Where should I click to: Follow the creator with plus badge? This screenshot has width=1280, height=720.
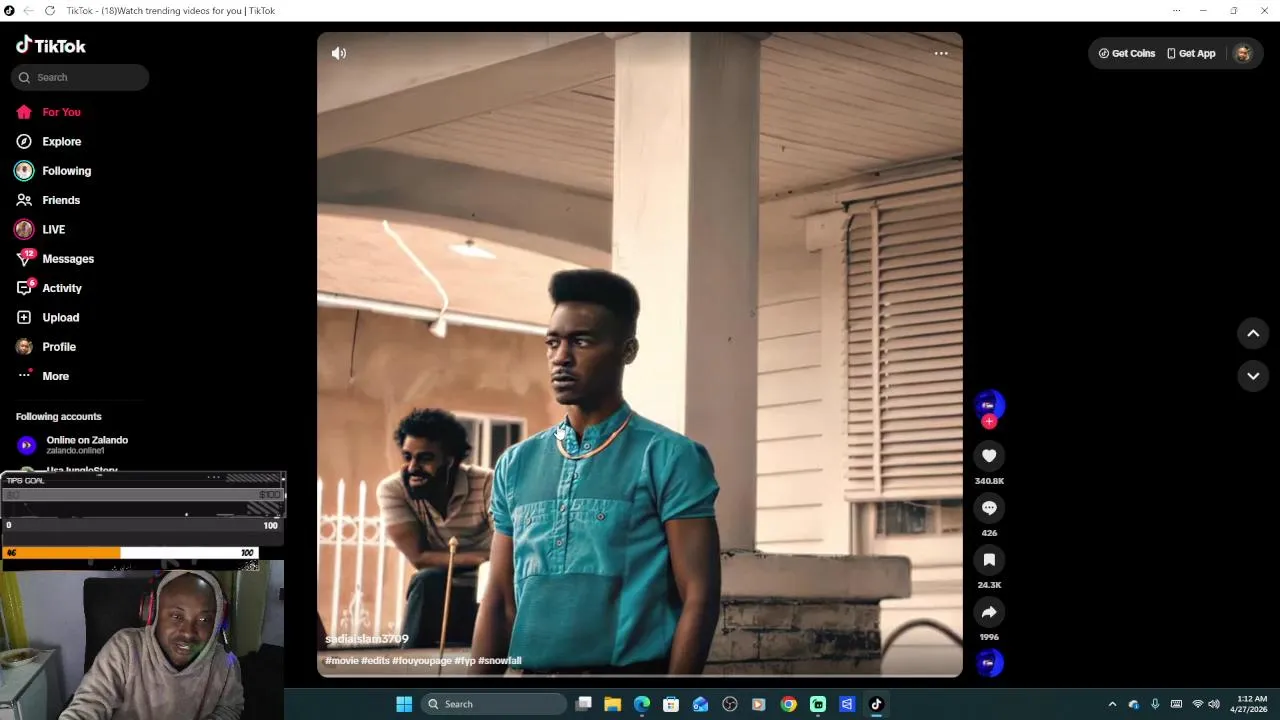(989, 422)
